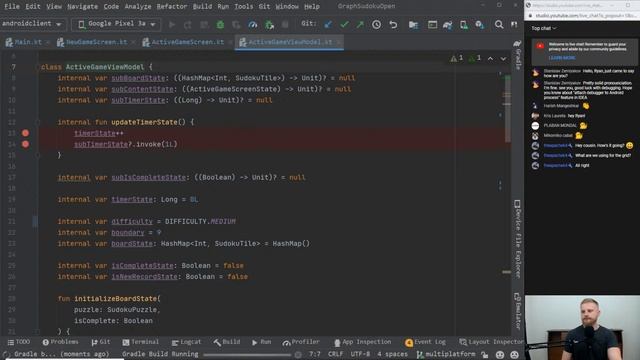This screenshot has height=360, width=640.
Task: Click the sad face feedback icon
Action: coord(514,355)
